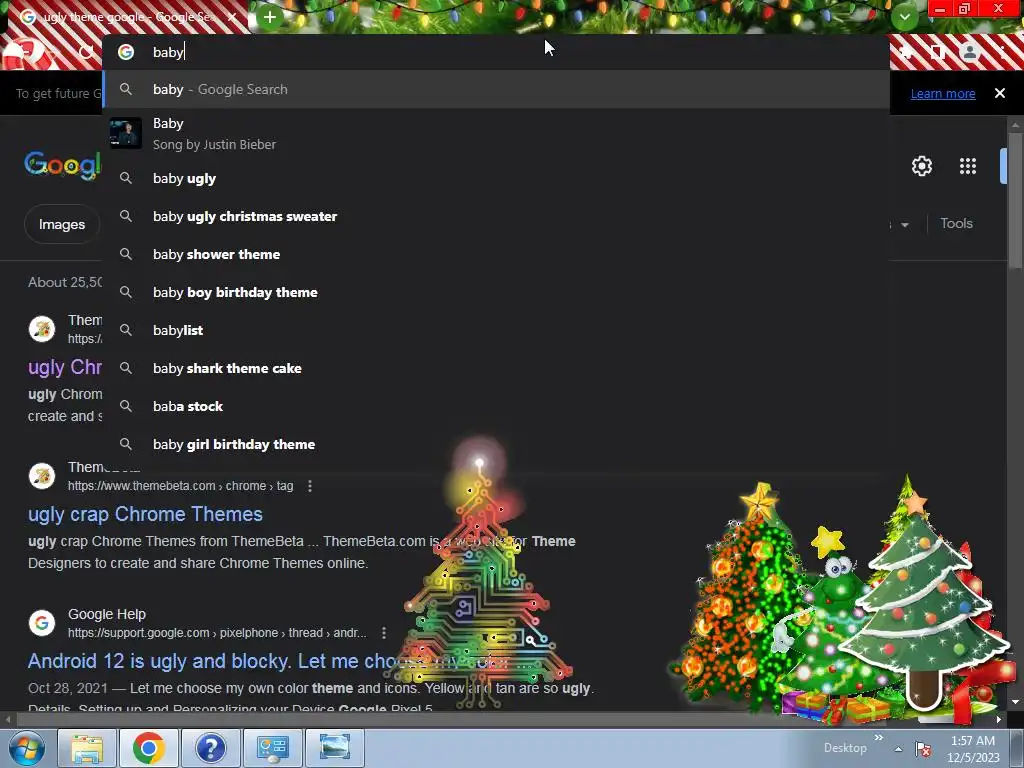The height and width of the screenshot is (768, 1024).
Task: Open the Windows Start orb
Action: [27, 748]
